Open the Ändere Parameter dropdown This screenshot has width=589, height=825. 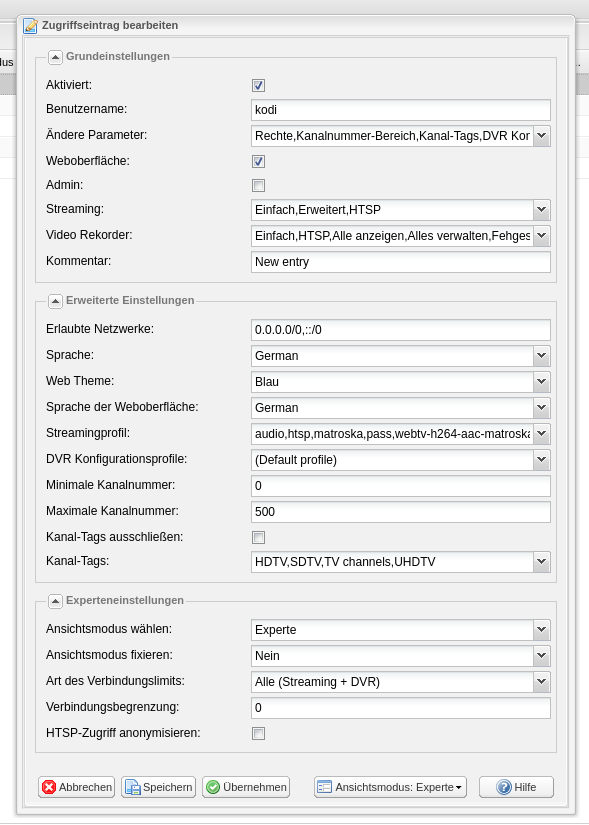pyautogui.click(x=542, y=136)
